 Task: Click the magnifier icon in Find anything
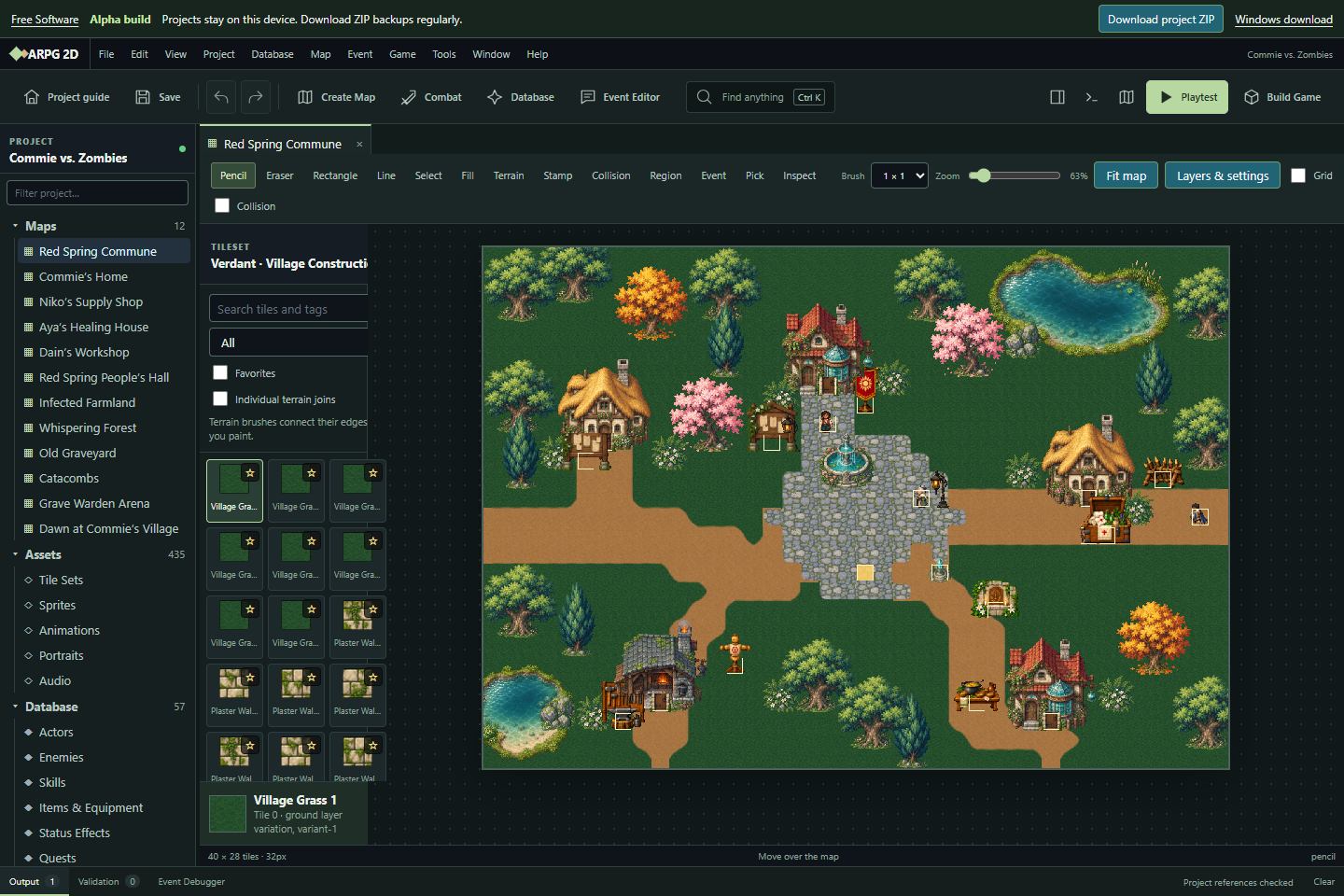(x=705, y=97)
